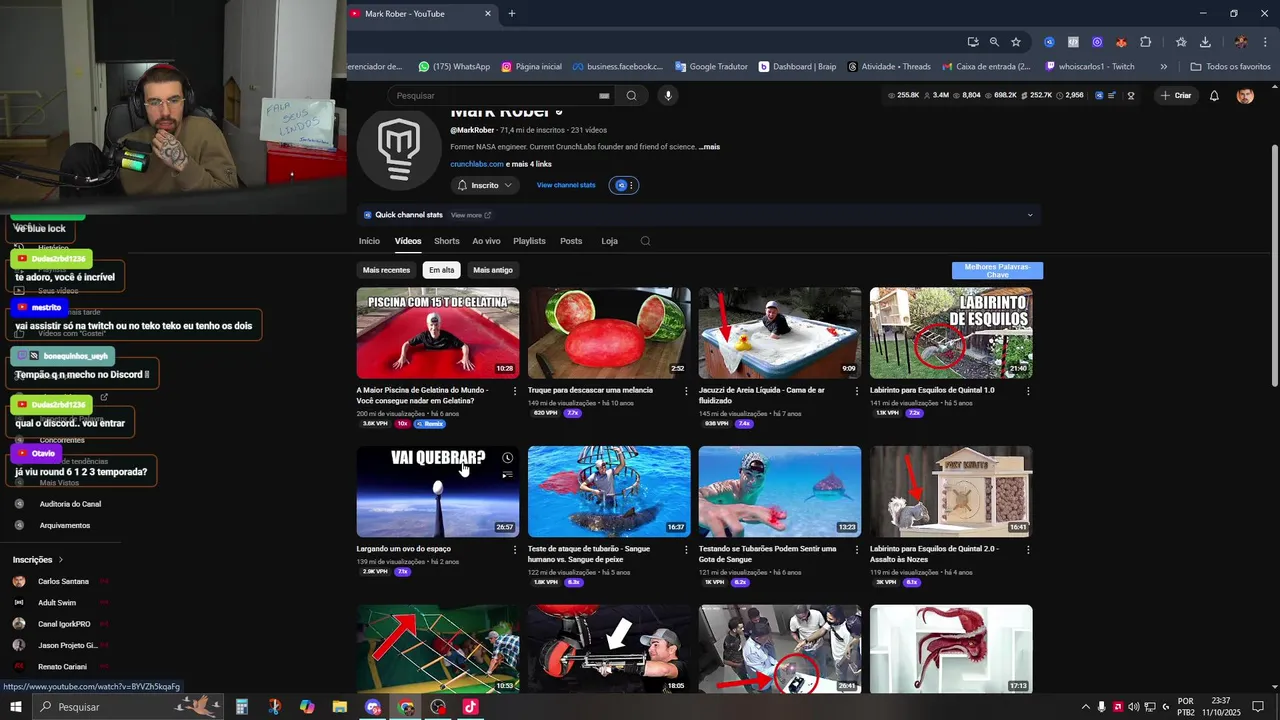Click the 'View channel stats' link
The width and height of the screenshot is (1280, 720).
point(566,185)
